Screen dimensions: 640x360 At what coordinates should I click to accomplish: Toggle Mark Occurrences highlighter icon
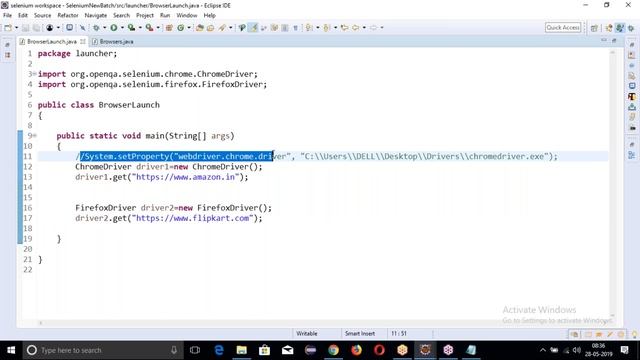(253, 28)
